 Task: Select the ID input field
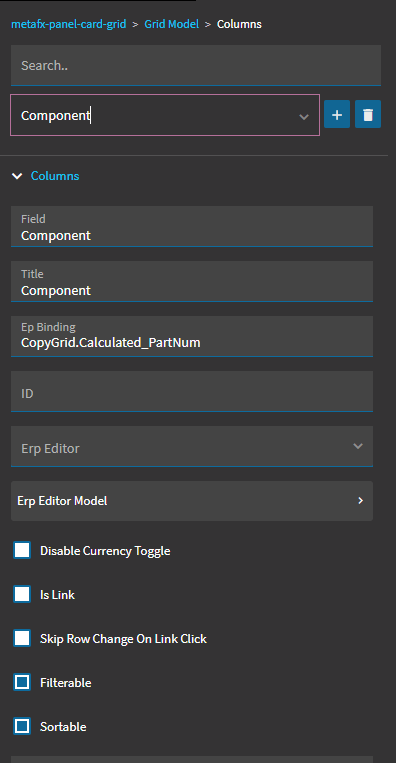pos(192,391)
